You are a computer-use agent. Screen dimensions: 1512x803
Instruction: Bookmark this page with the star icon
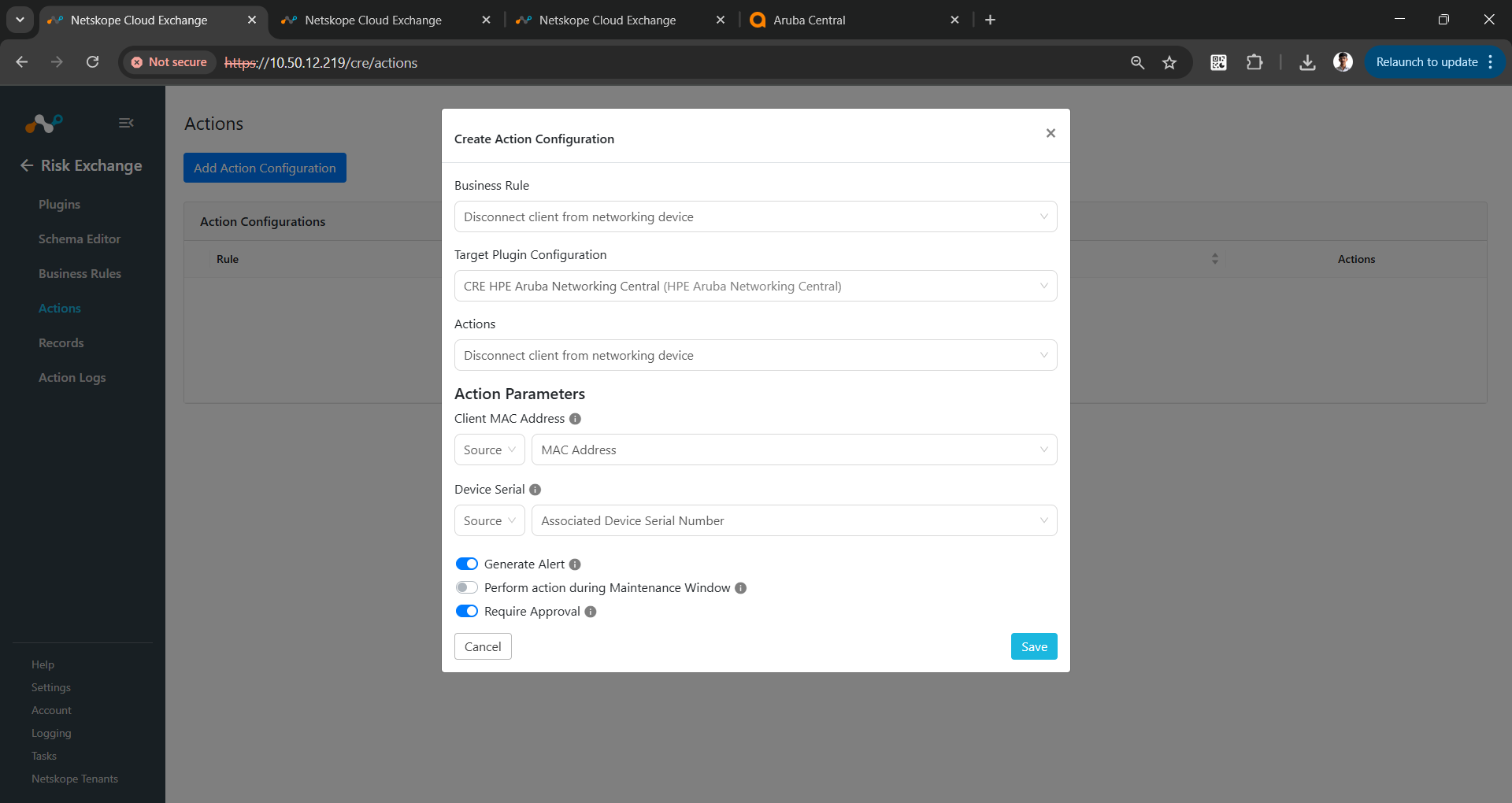pyautogui.click(x=1169, y=62)
